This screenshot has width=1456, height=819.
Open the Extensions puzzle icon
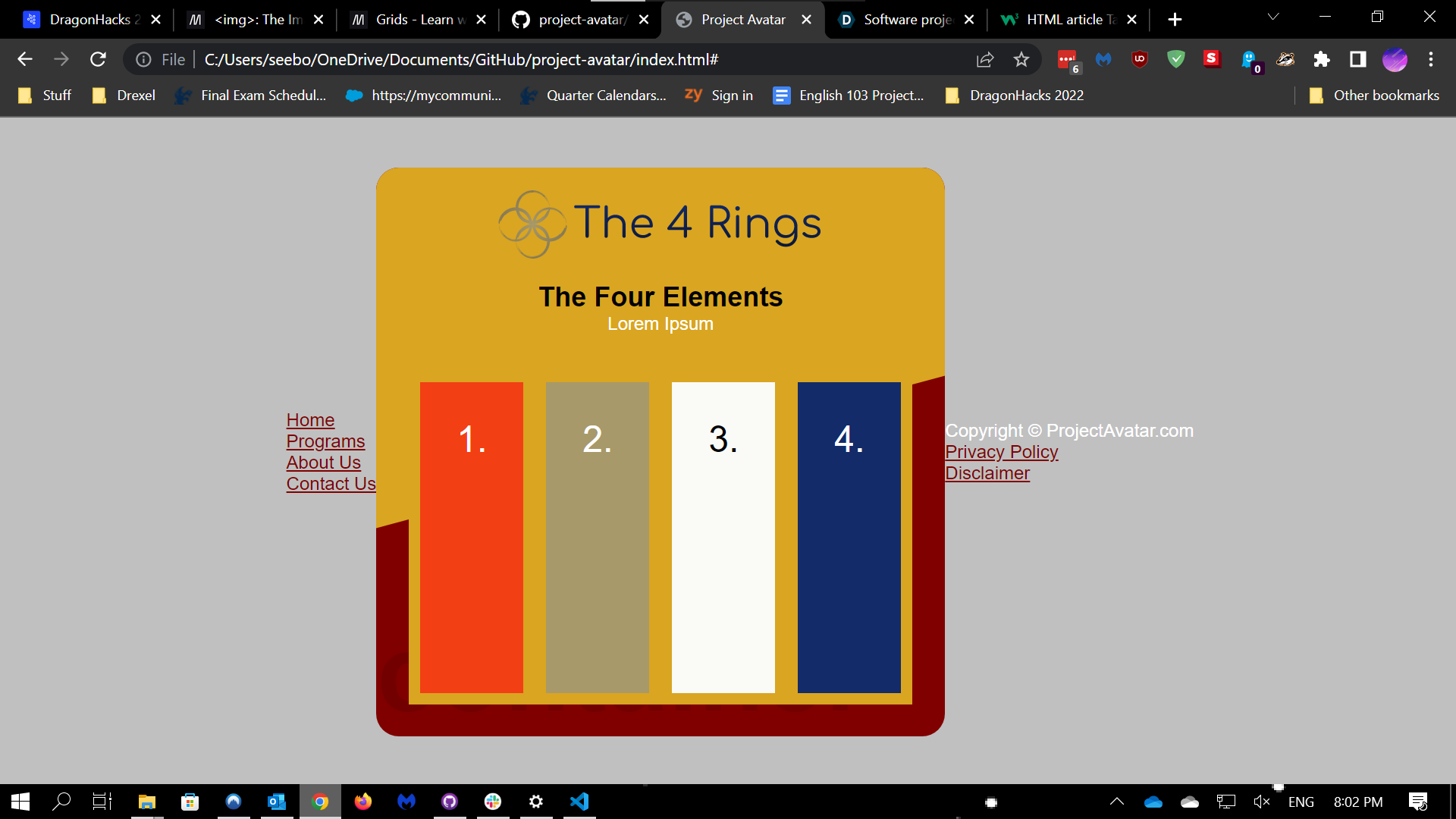pyautogui.click(x=1322, y=59)
